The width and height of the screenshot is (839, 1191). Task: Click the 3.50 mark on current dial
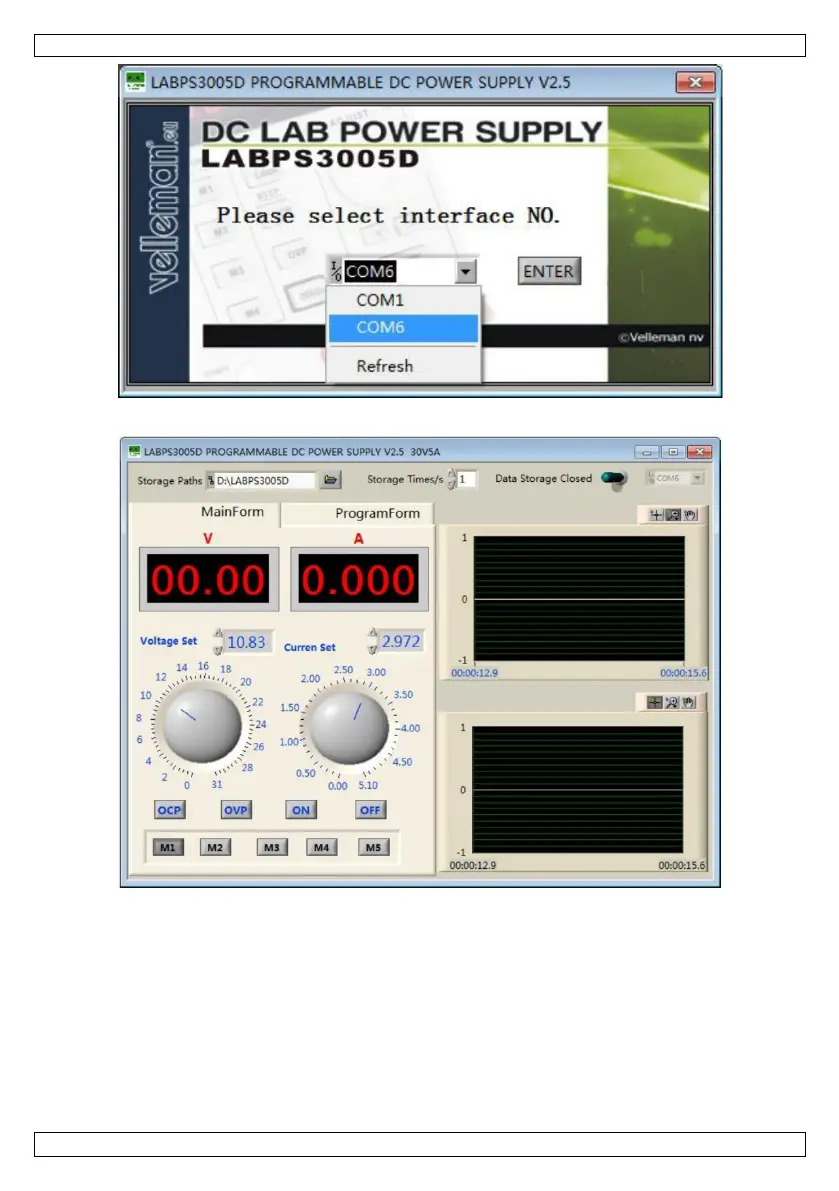pos(403,694)
